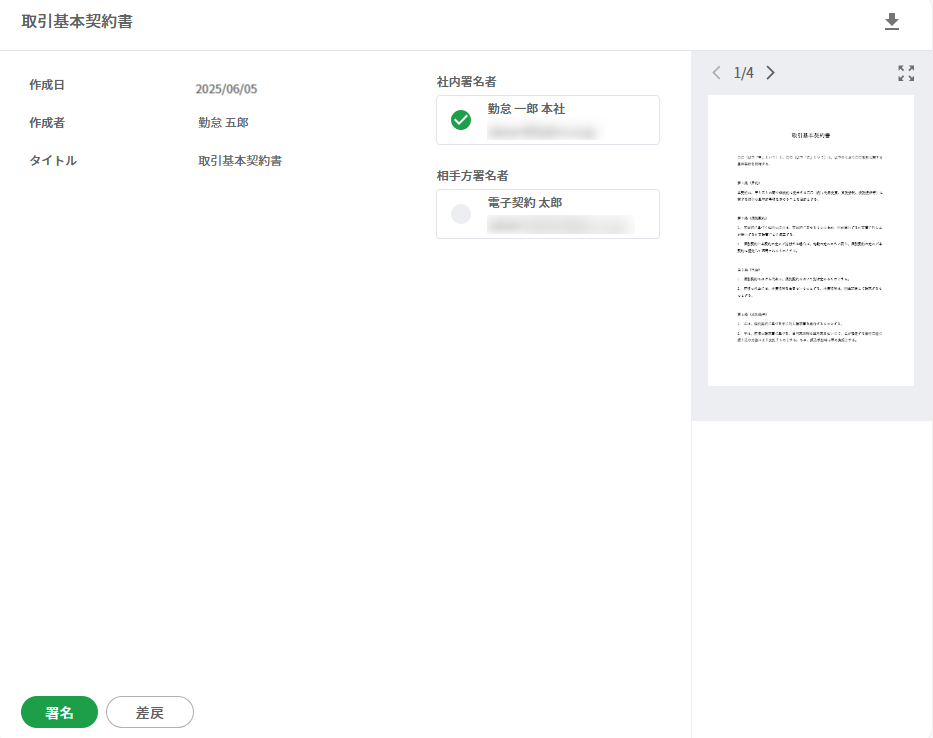Click the タイトル label
The height and width of the screenshot is (738, 933).
pyautogui.click(x=53, y=161)
